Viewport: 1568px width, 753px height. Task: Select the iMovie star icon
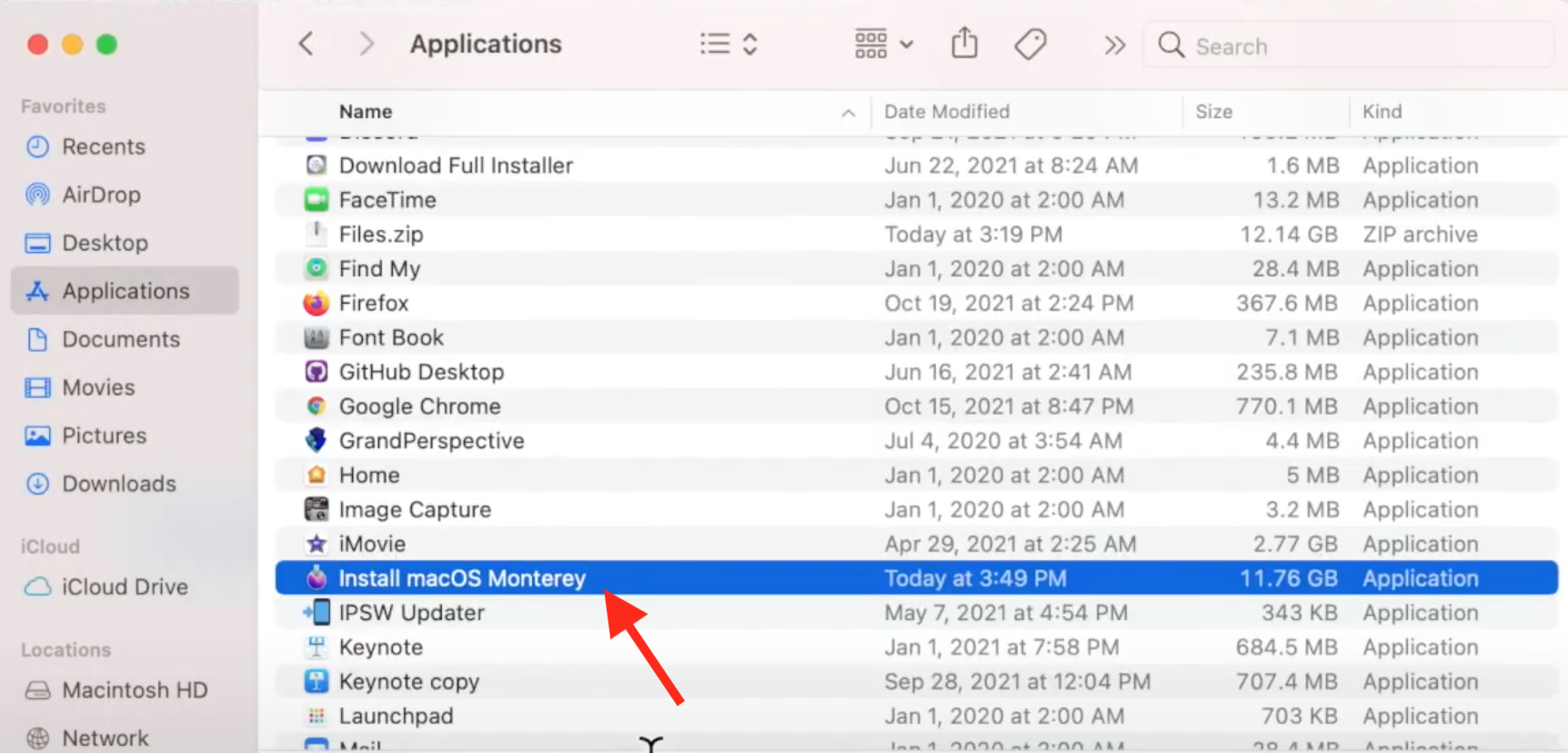(x=316, y=544)
